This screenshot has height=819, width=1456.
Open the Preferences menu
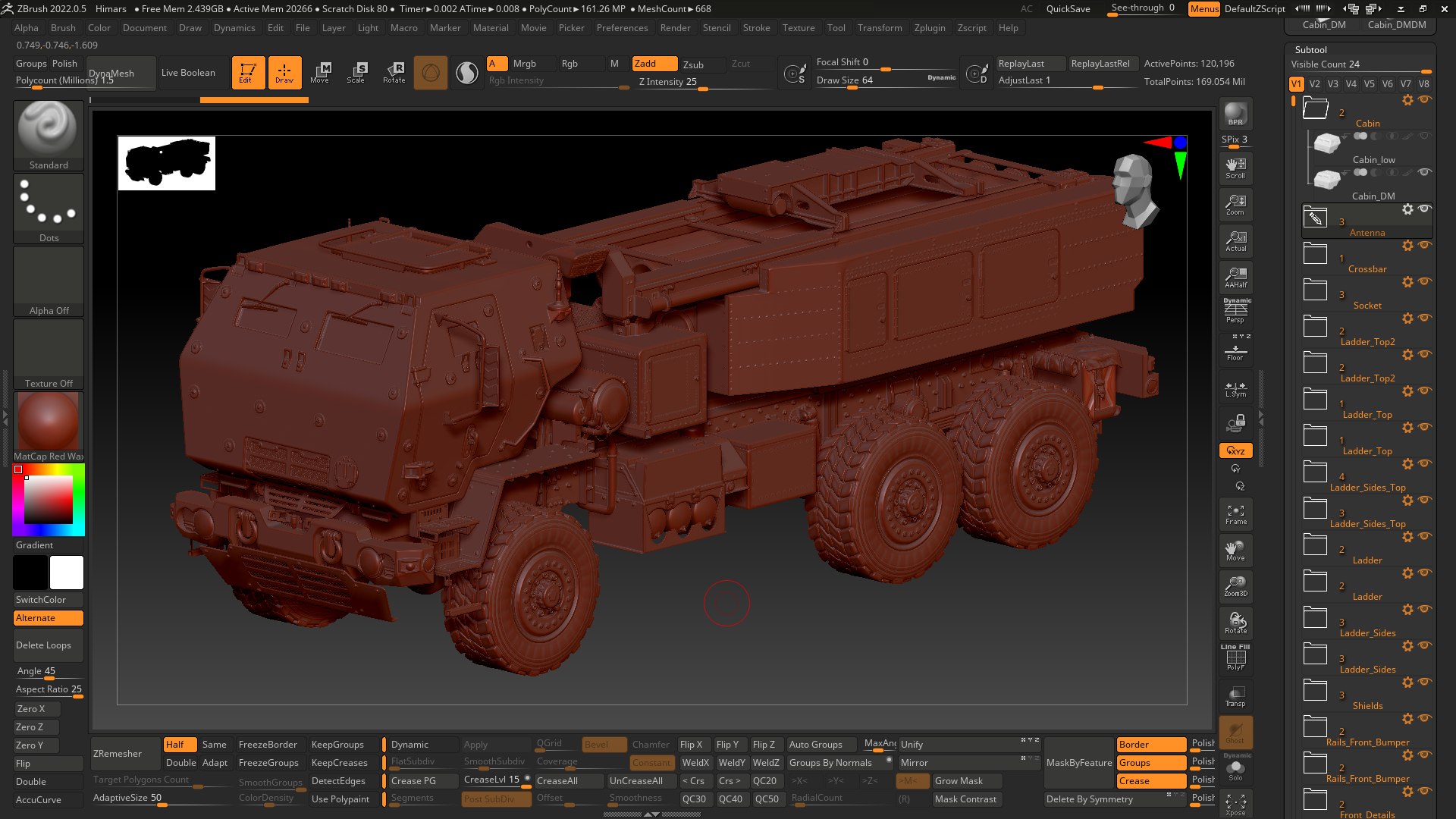click(x=622, y=28)
